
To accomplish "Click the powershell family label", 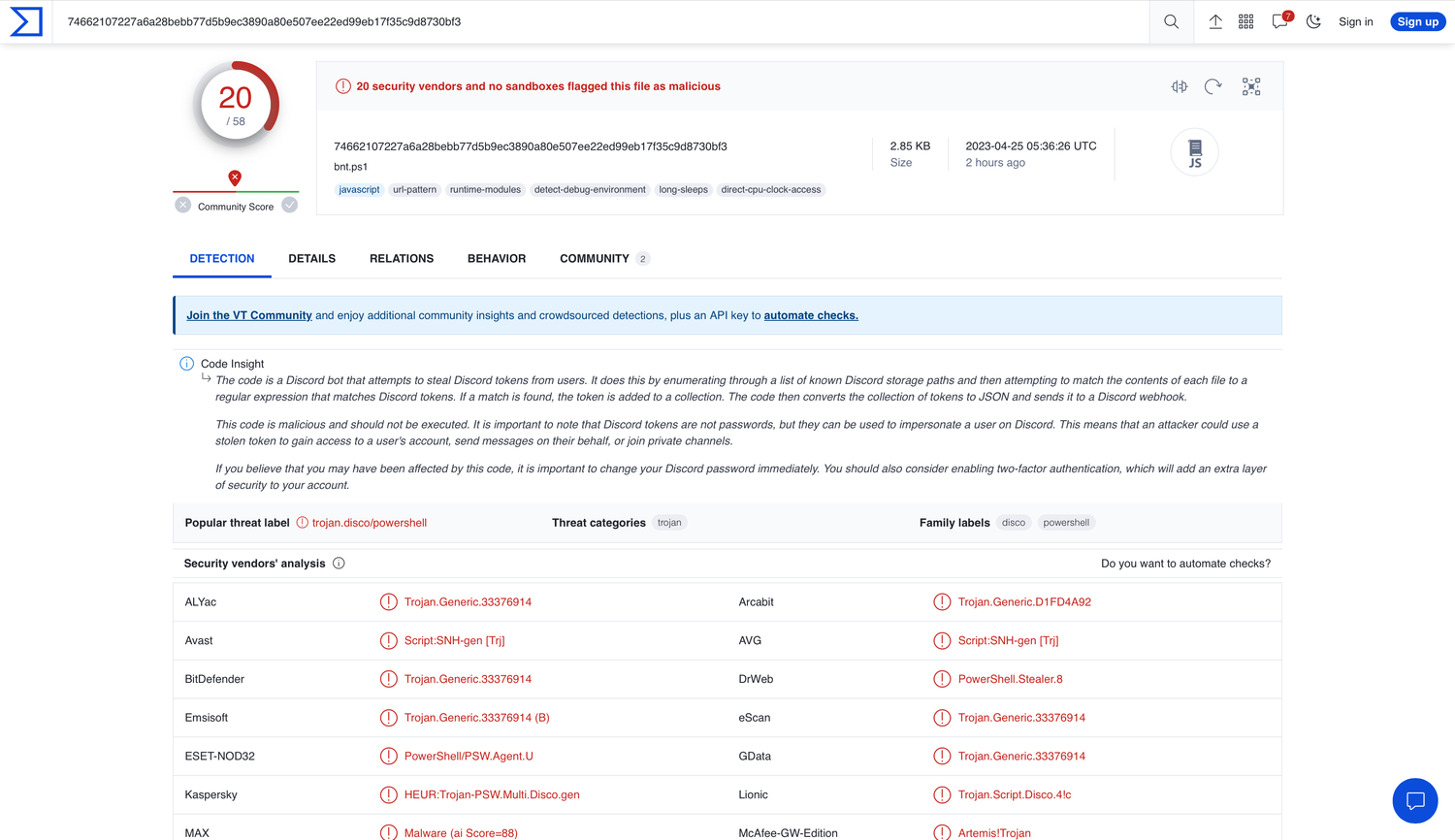I will click(x=1066, y=523).
